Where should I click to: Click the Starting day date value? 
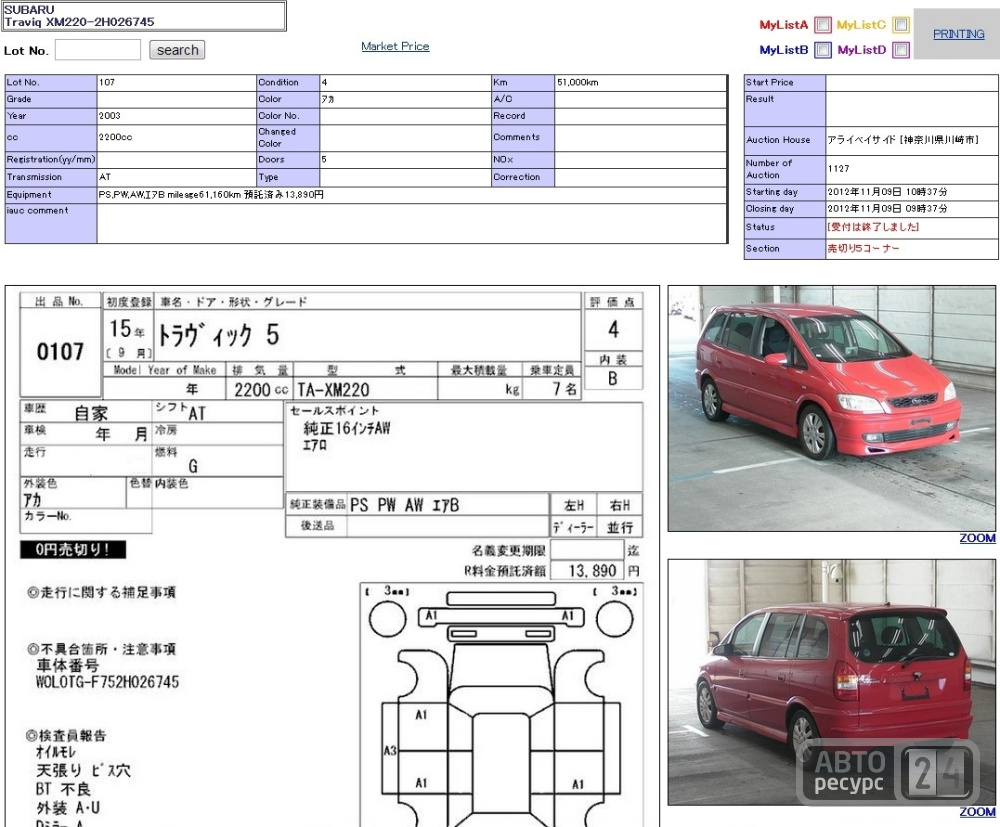click(x=887, y=192)
